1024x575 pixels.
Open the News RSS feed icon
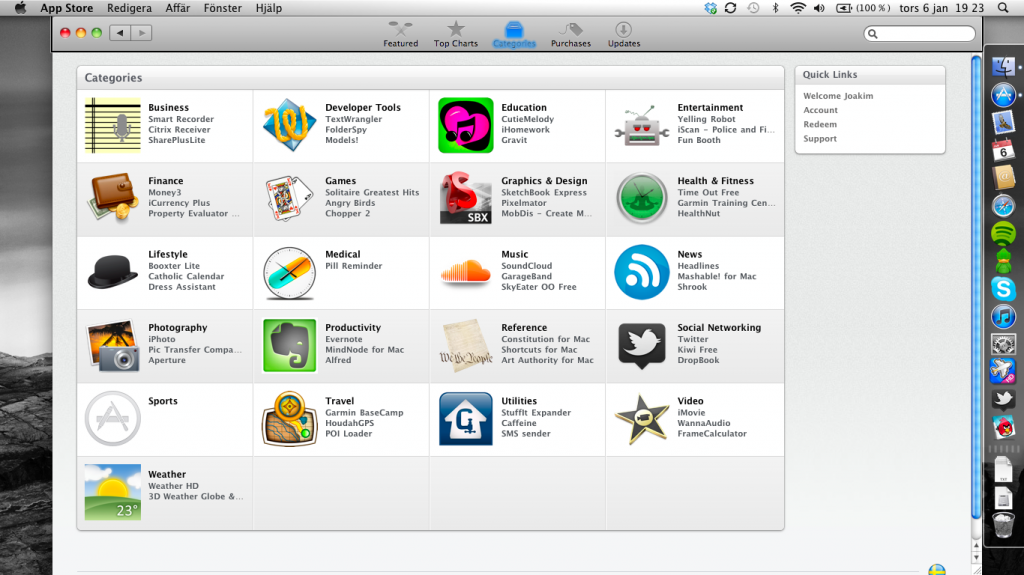tap(642, 272)
